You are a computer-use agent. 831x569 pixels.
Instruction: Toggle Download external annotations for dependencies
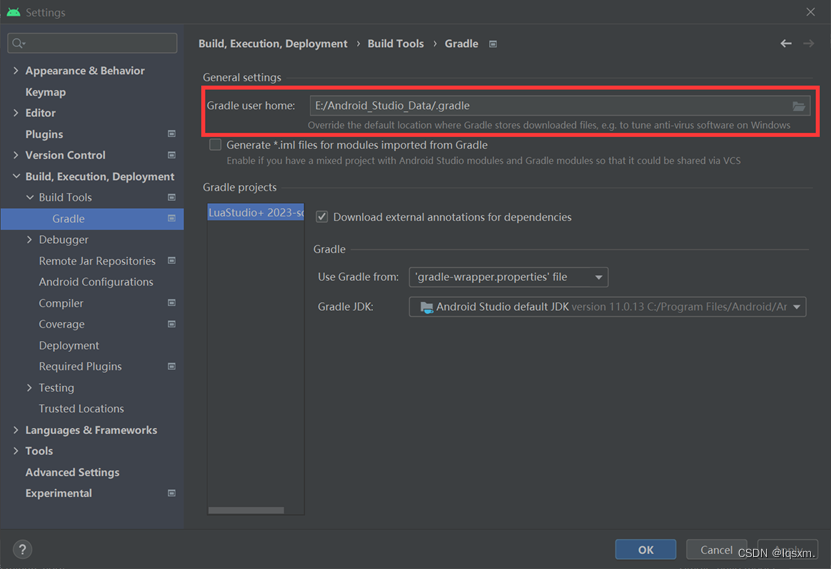322,217
